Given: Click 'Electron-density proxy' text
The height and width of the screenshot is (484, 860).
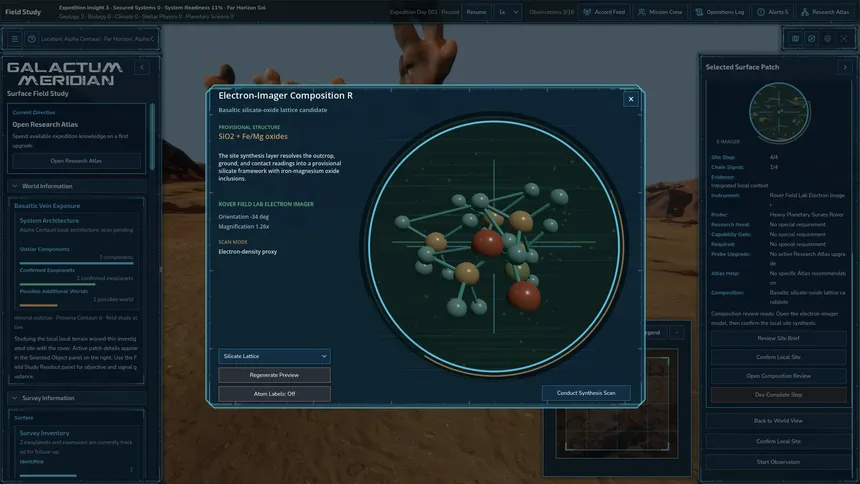Looking at the screenshot, I should pyautogui.click(x=247, y=252).
